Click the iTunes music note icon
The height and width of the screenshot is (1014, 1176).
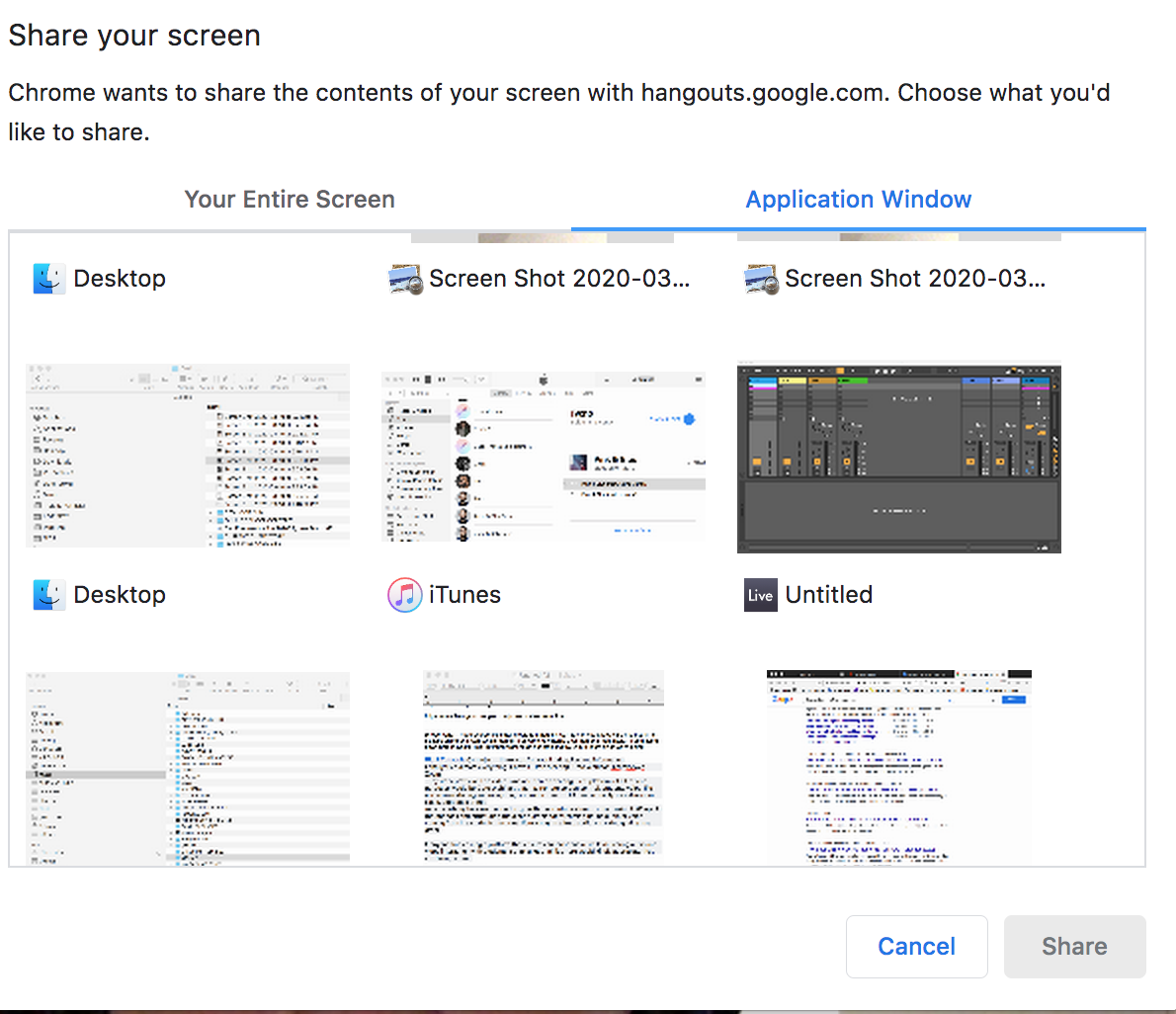(405, 595)
